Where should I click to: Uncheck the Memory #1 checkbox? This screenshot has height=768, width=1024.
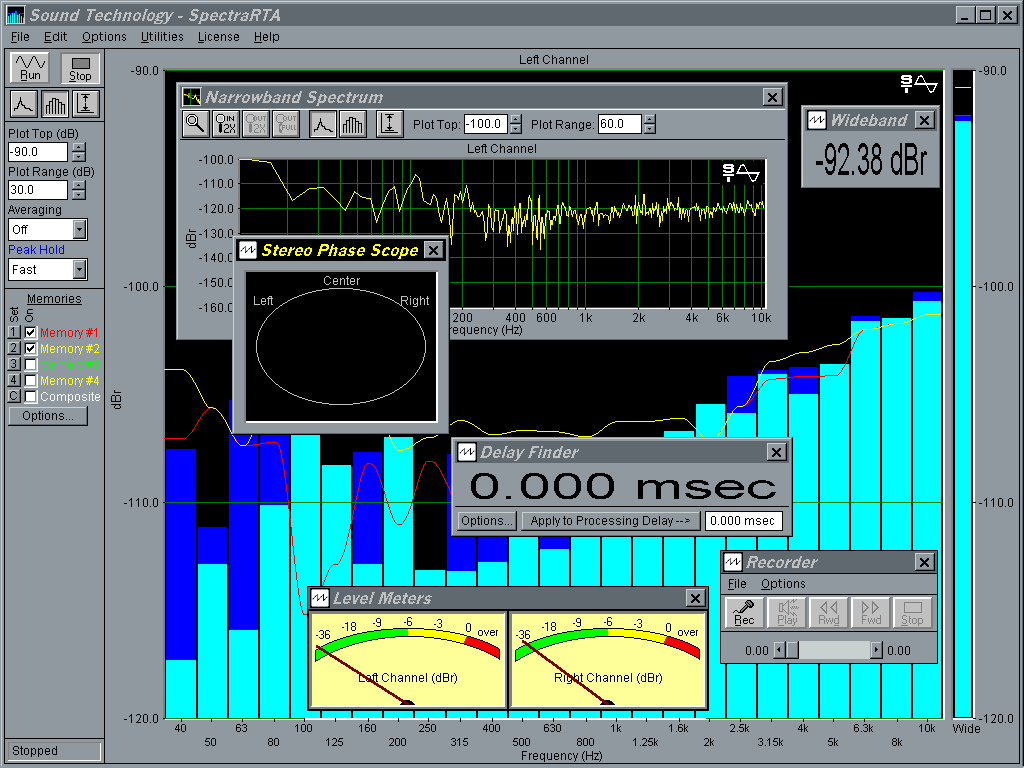(x=30, y=332)
